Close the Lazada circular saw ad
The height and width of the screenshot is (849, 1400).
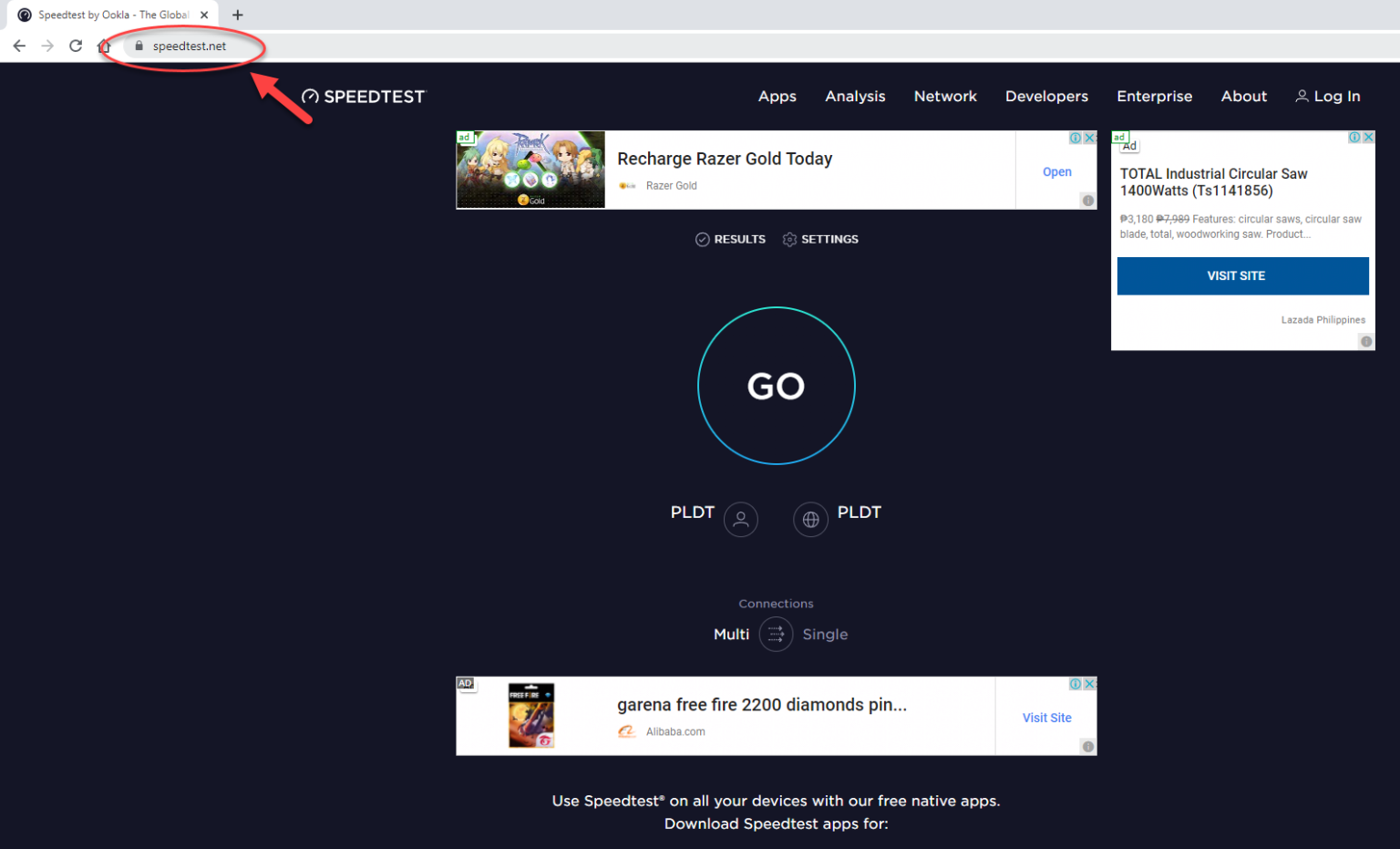click(1368, 137)
